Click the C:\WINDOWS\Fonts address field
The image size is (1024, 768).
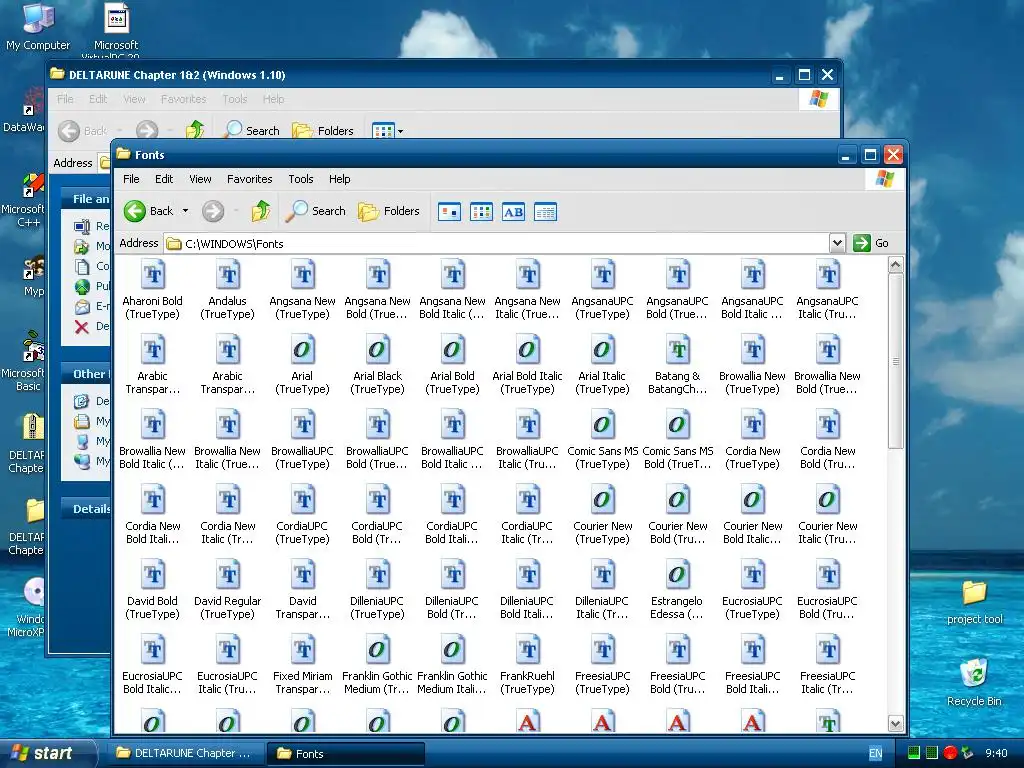click(x=496, y=244)
